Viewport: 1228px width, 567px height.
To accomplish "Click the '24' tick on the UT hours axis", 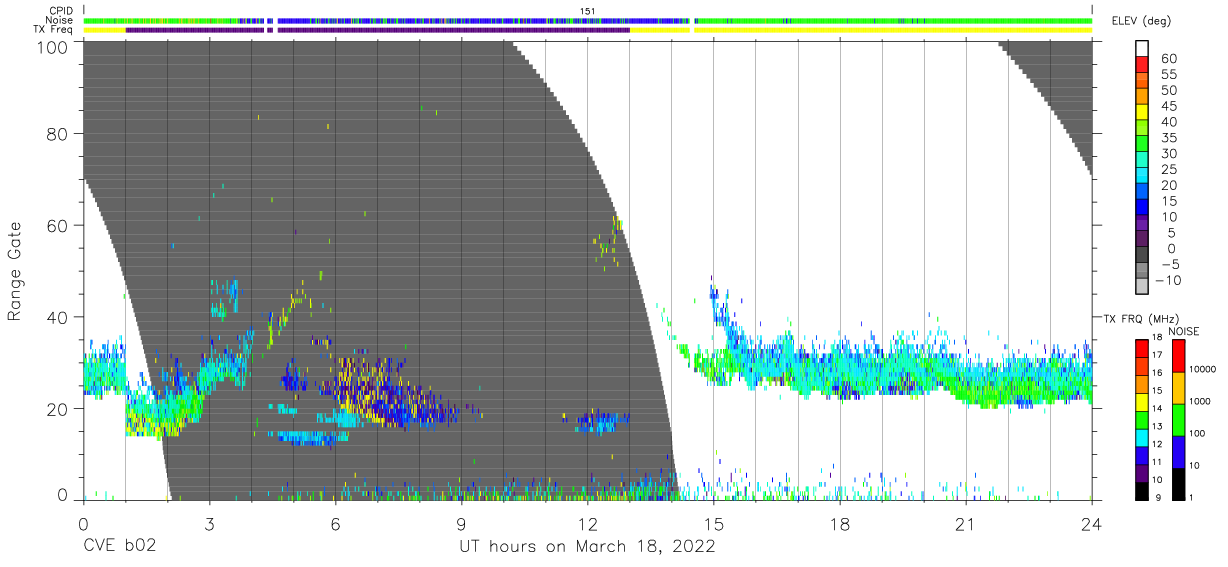I will point(1092,523).
